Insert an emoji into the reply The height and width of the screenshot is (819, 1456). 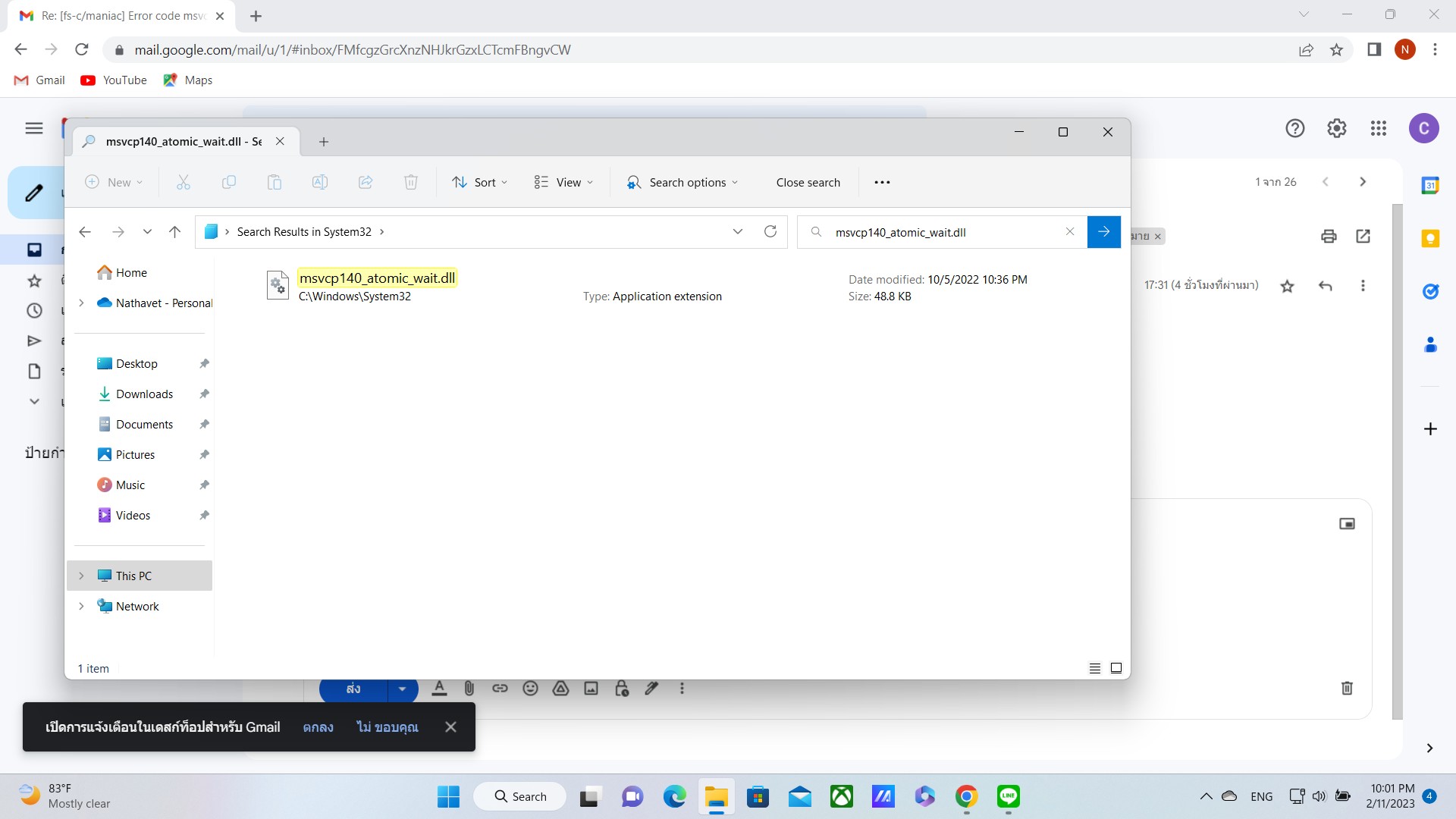pyautogui.click(x=530, y=688)
